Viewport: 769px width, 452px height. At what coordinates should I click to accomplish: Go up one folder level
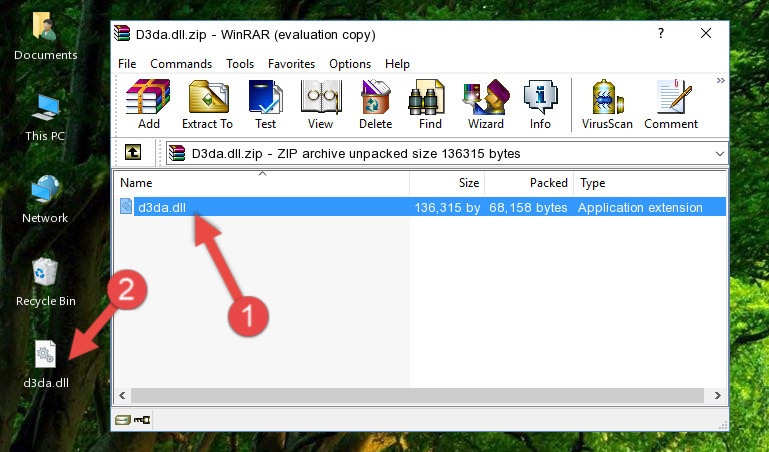[x=133, y=152]
